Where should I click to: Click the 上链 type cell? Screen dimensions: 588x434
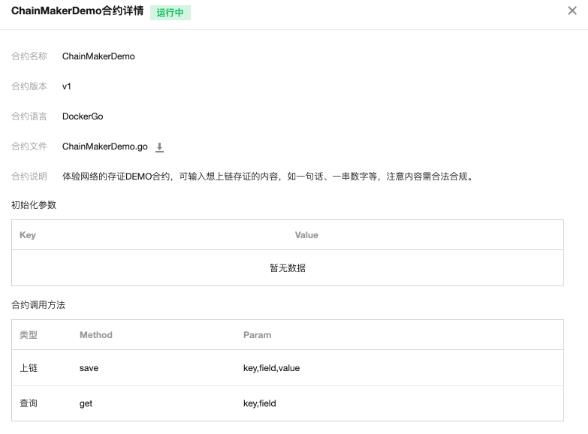click(28, 368)
